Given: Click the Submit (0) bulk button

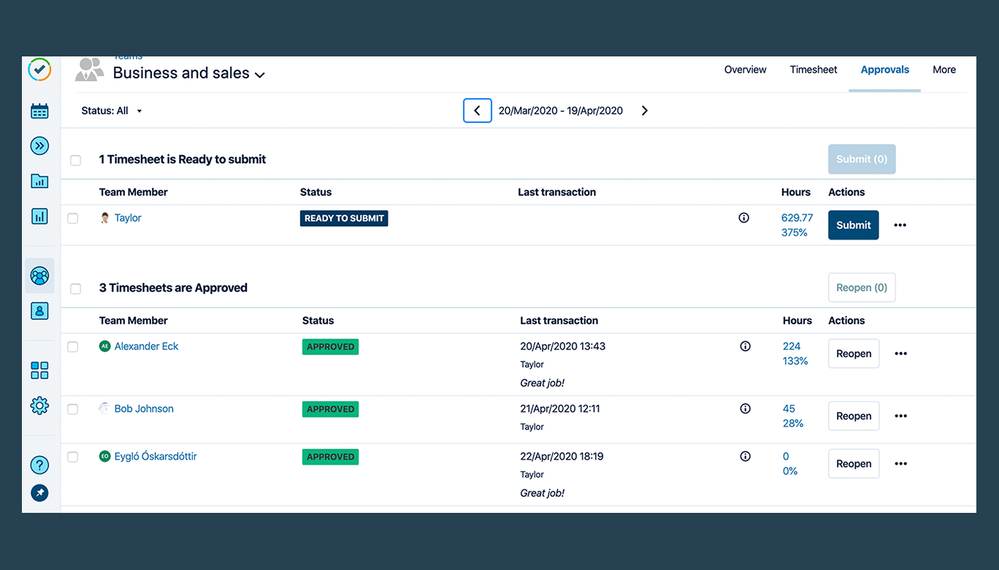Looking at the screenshot, I should coord(861,159).
